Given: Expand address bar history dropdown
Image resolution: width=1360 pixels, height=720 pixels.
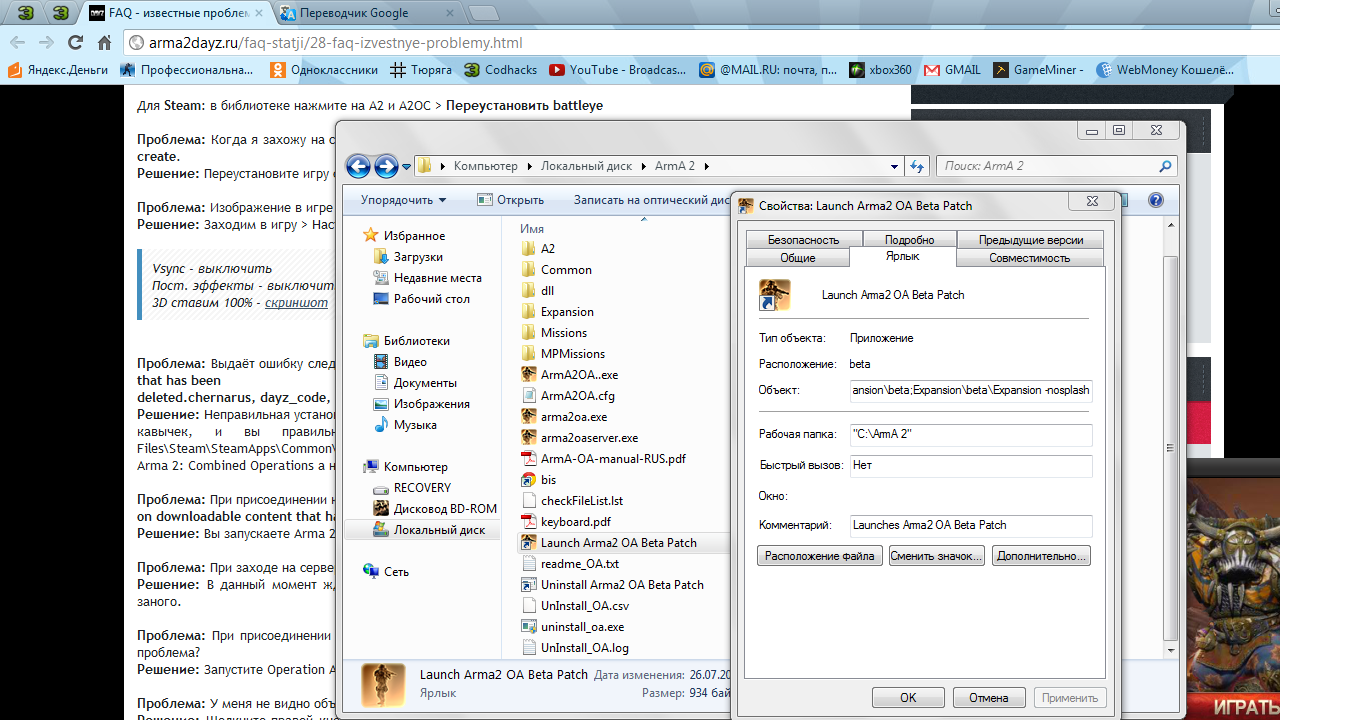Looking at the screenshot, I should (x=894, y=166).
